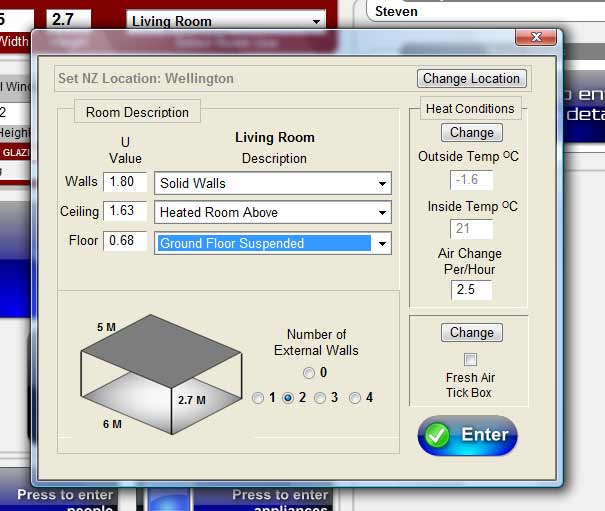Image resolution: width=605 pixels, height=511 pixels.
Task: Click Change button under Heat Conditions
Action: click(x=471, y=132)
